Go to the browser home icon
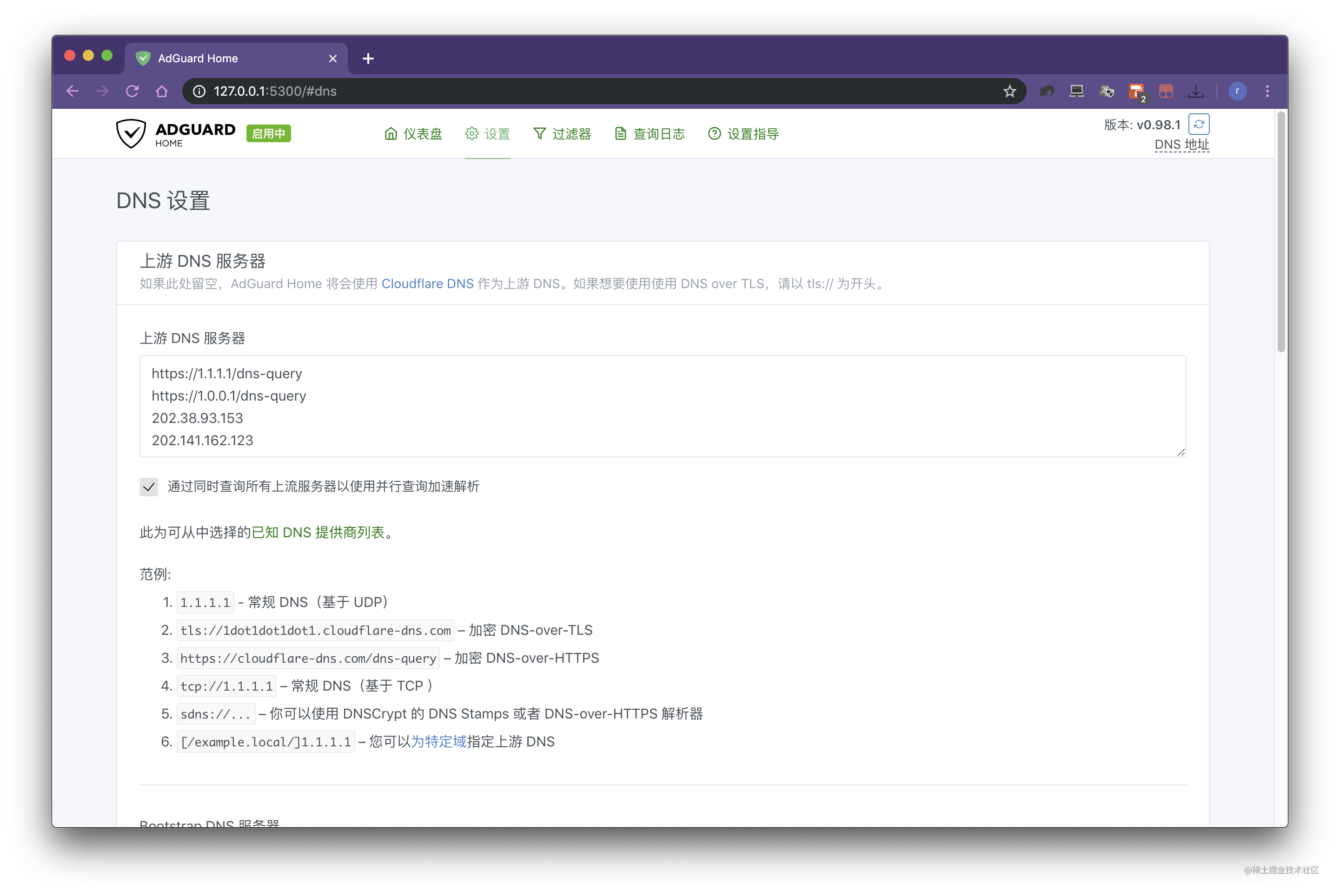1340x896 pixels. (162, 92)
